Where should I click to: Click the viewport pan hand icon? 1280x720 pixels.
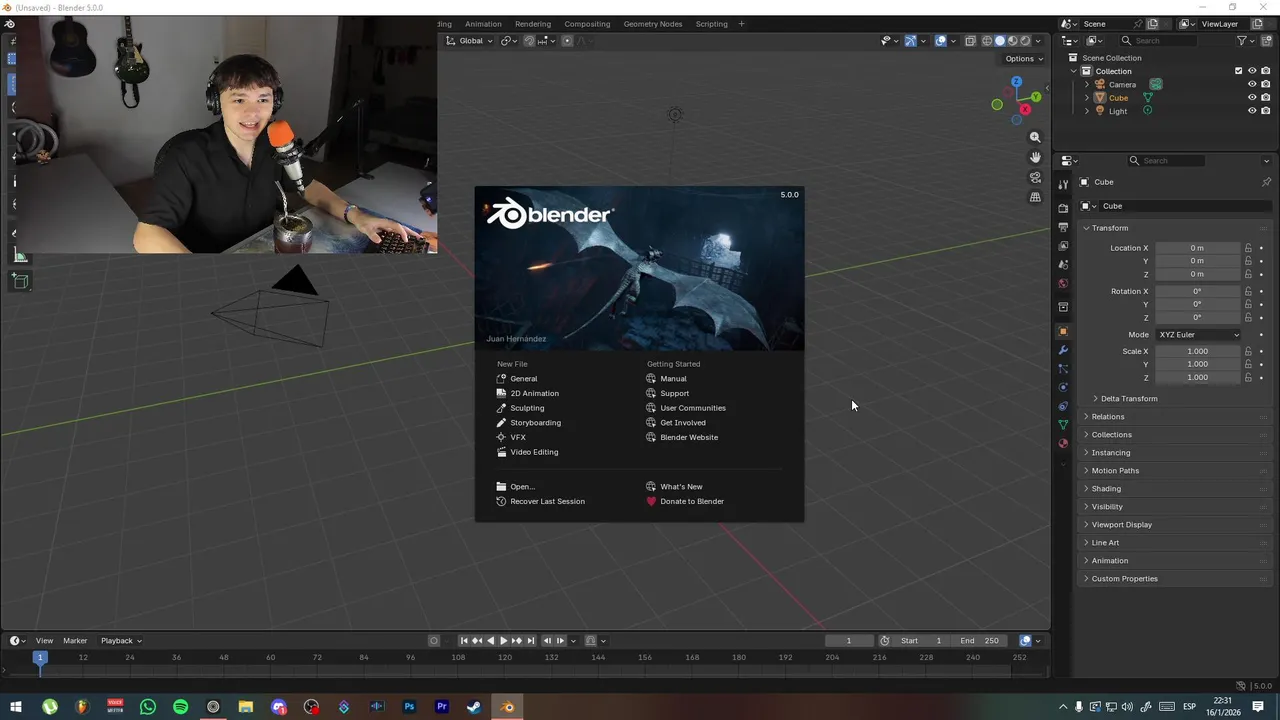[1035, 157]
